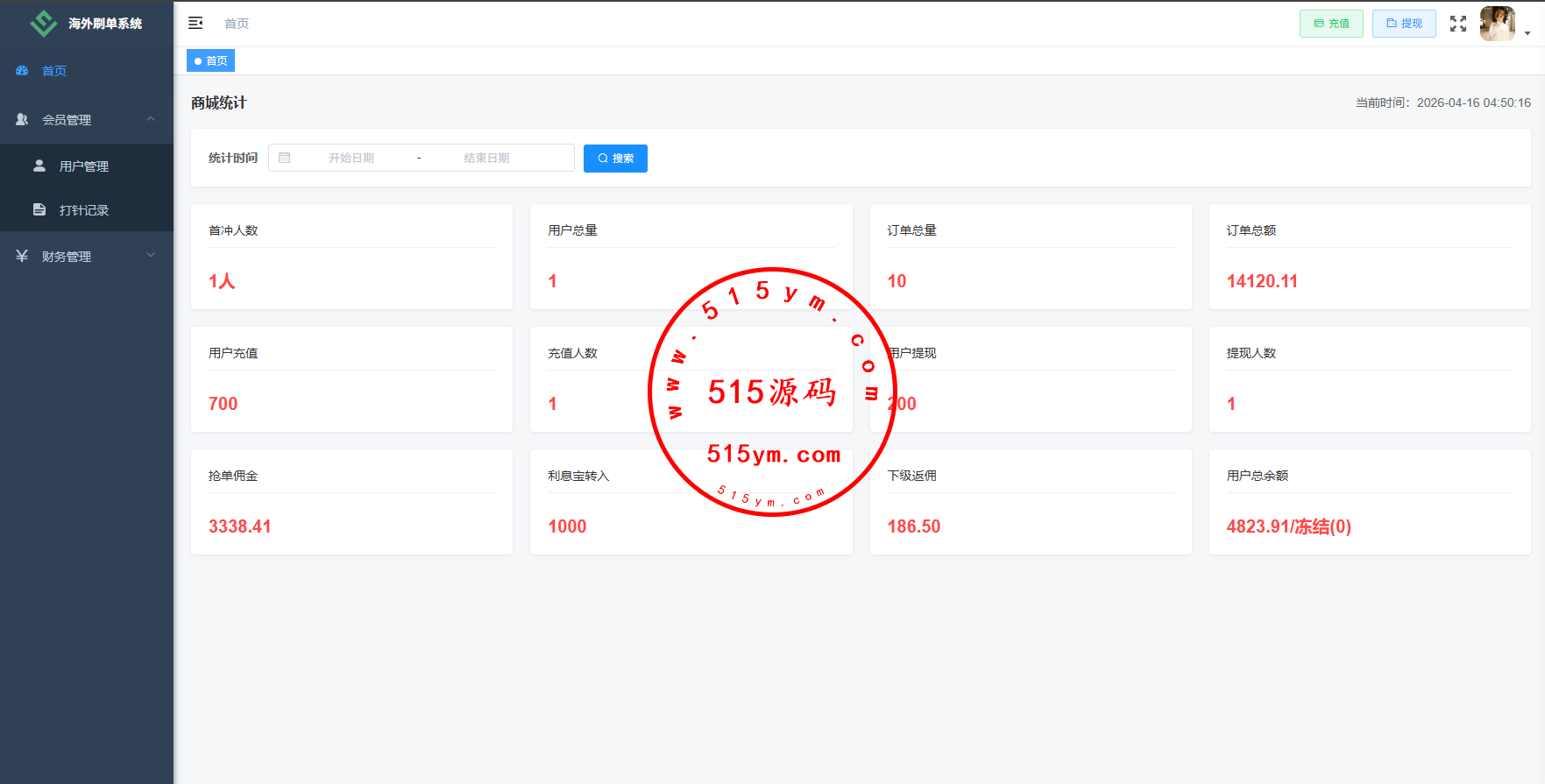Collapse the 会员管理 submenu chevron
The width and height of the screenshot is (1545, 784).
151,119
